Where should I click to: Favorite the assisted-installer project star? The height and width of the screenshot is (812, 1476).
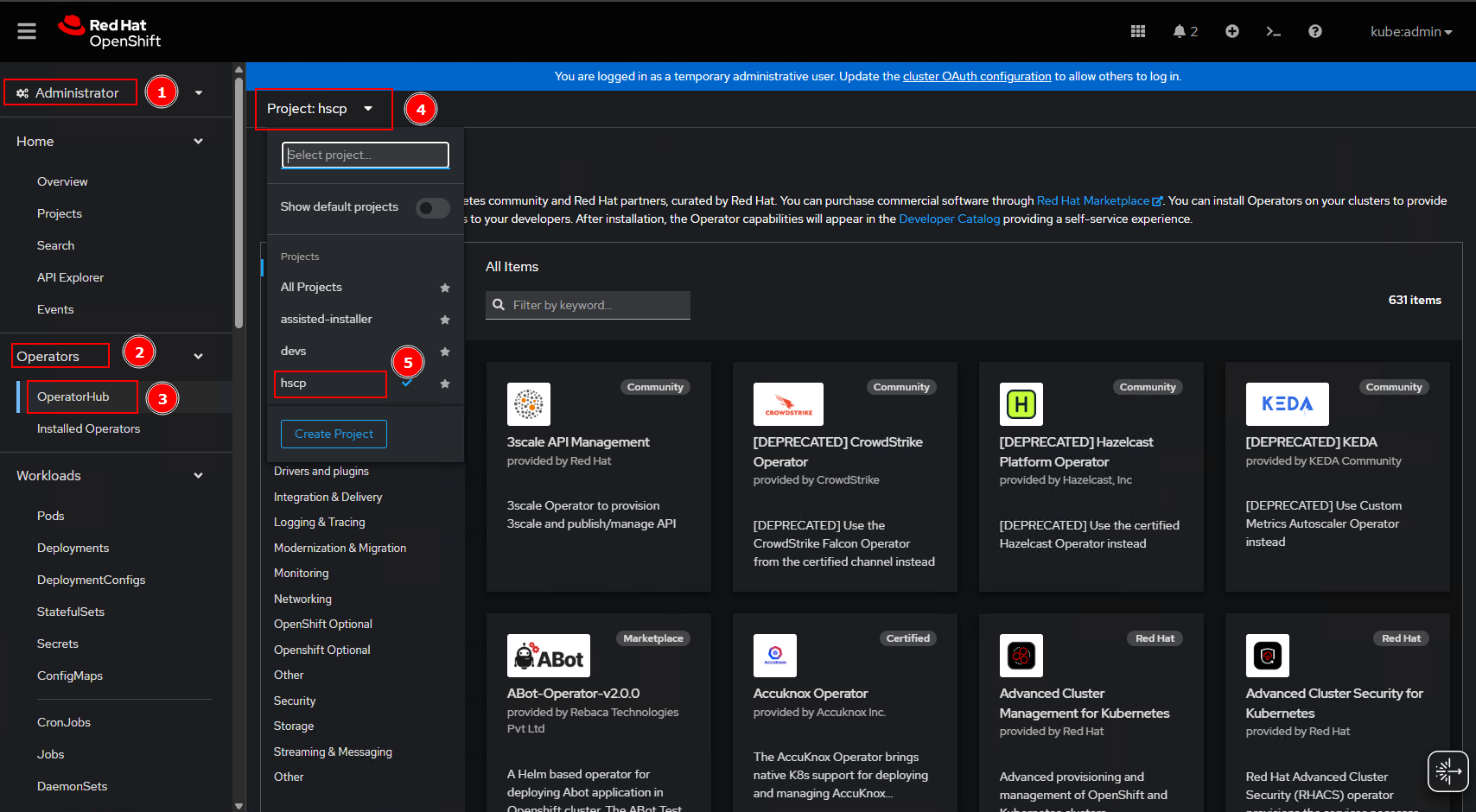coord(445,320)
